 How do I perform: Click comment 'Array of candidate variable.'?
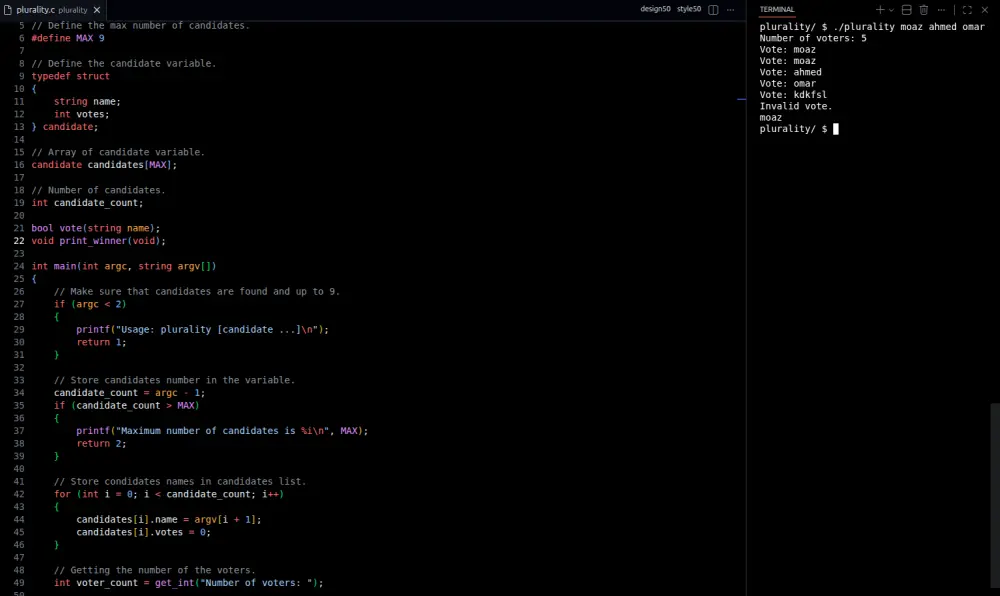(118, 152)
